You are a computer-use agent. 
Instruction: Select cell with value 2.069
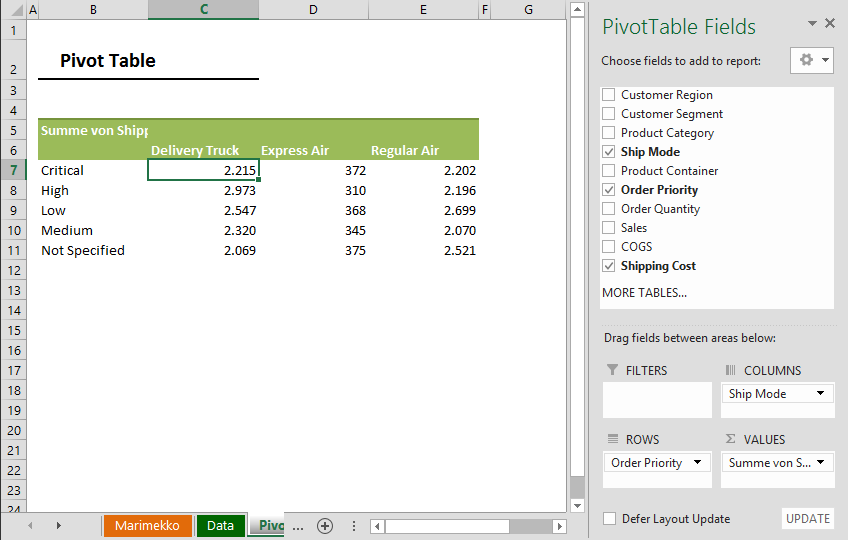click(x=203, y=250)
